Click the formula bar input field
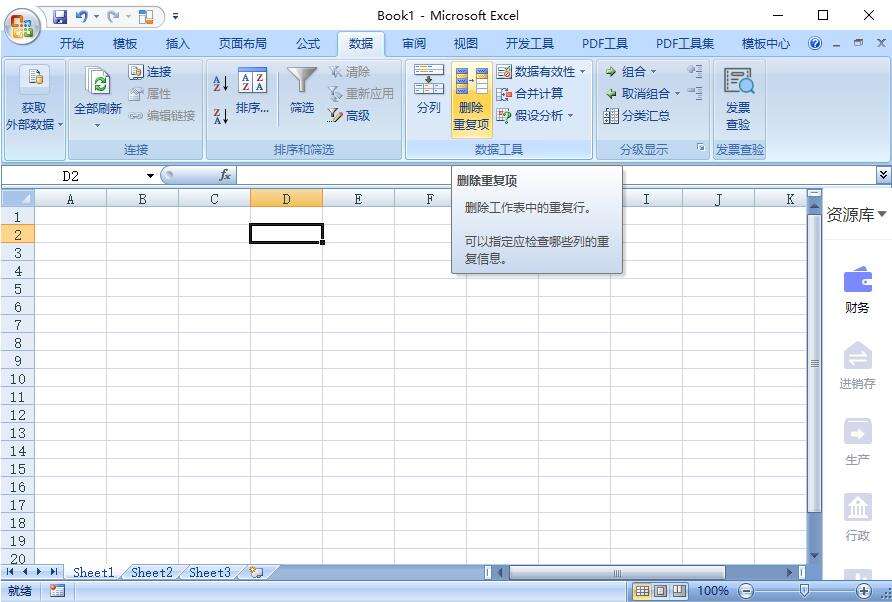Viewport: 892px width, 602px height. 556,175
